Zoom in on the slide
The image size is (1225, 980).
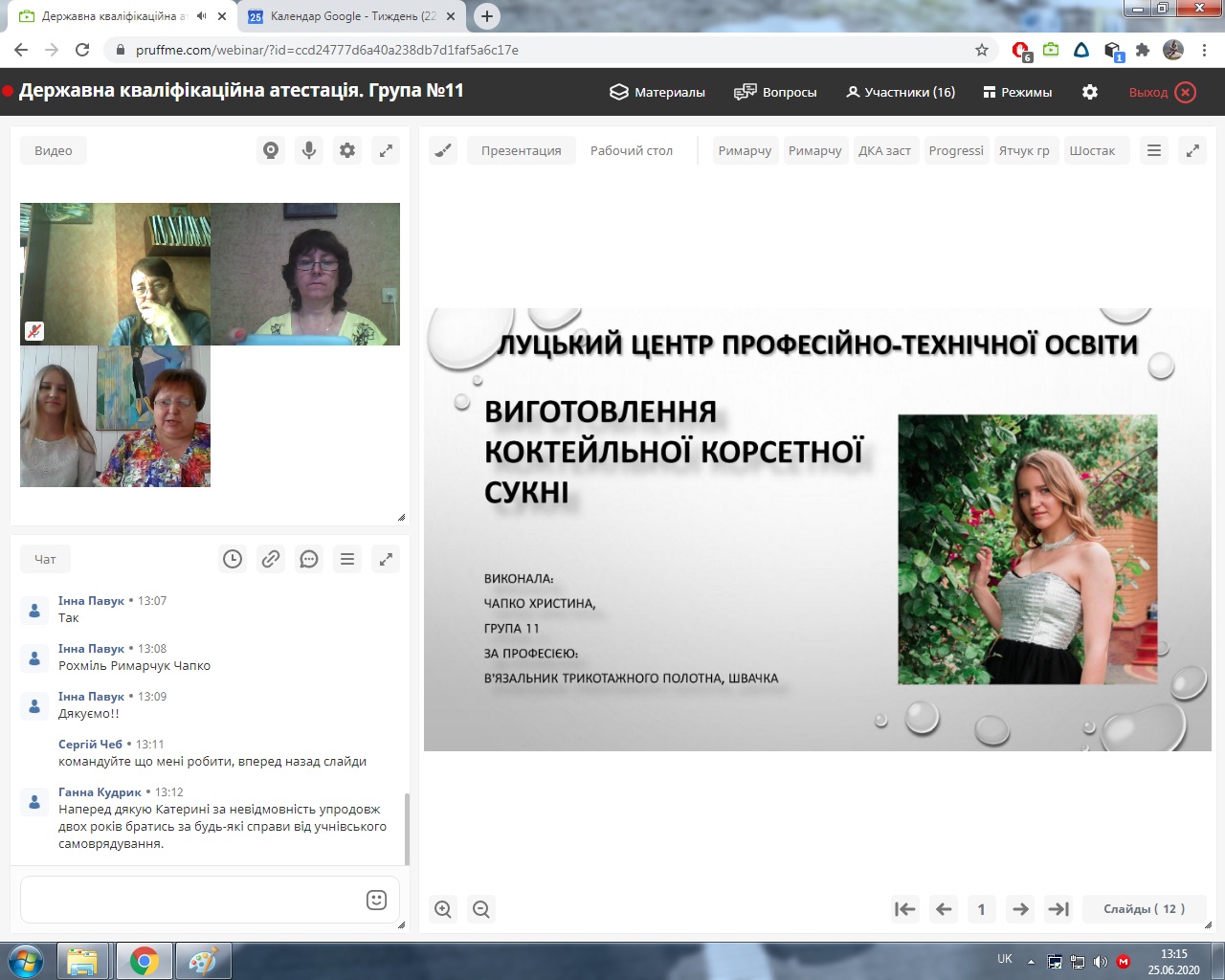point(443,909)
